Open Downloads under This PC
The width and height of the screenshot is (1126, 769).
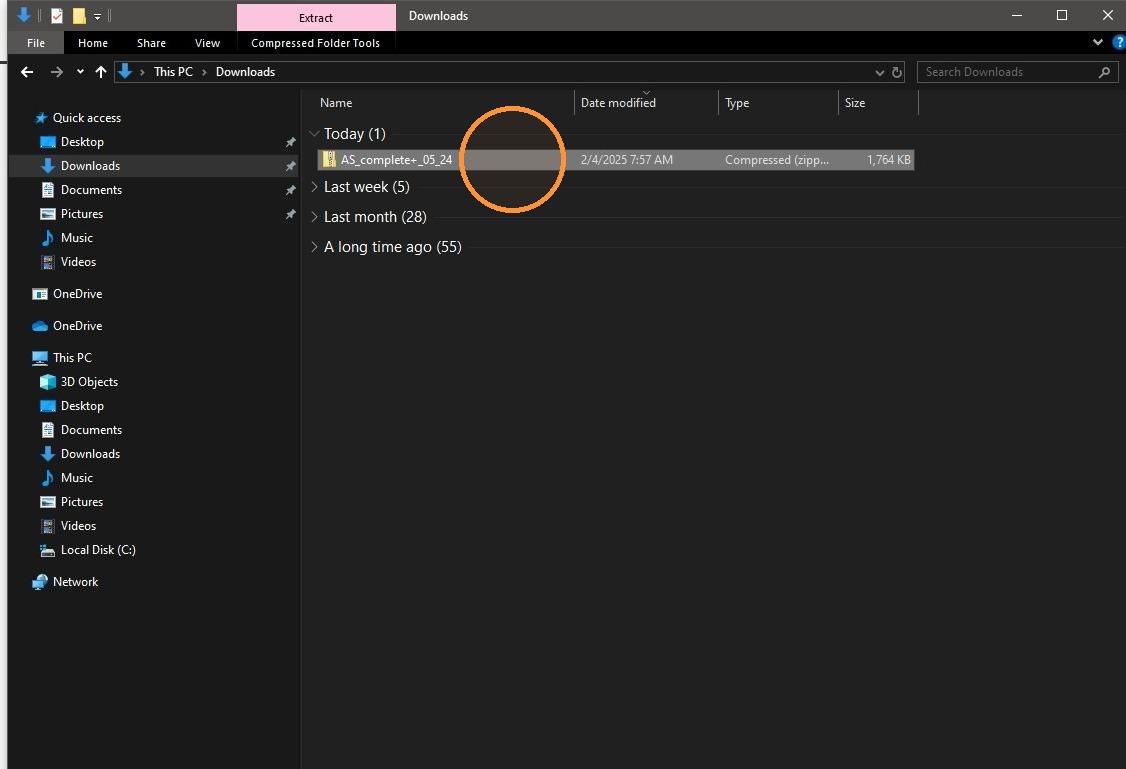click(90, 454)
